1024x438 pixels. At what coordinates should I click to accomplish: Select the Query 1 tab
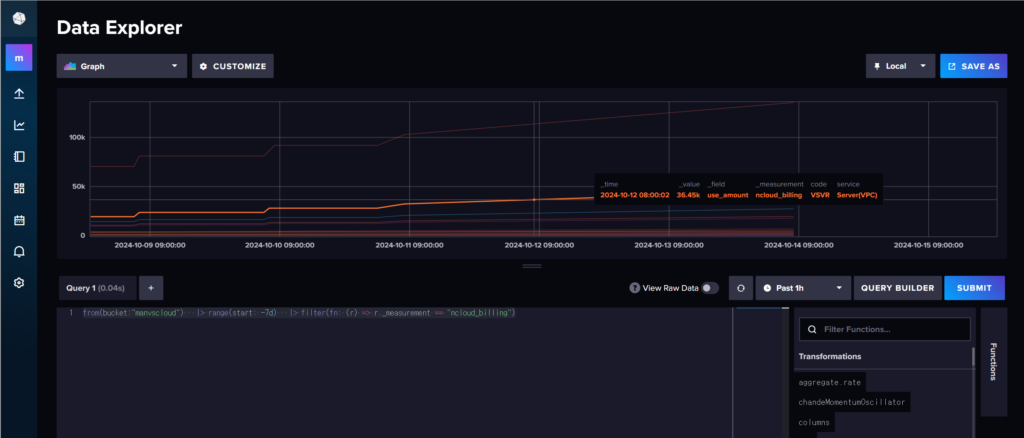click(95, 288)
